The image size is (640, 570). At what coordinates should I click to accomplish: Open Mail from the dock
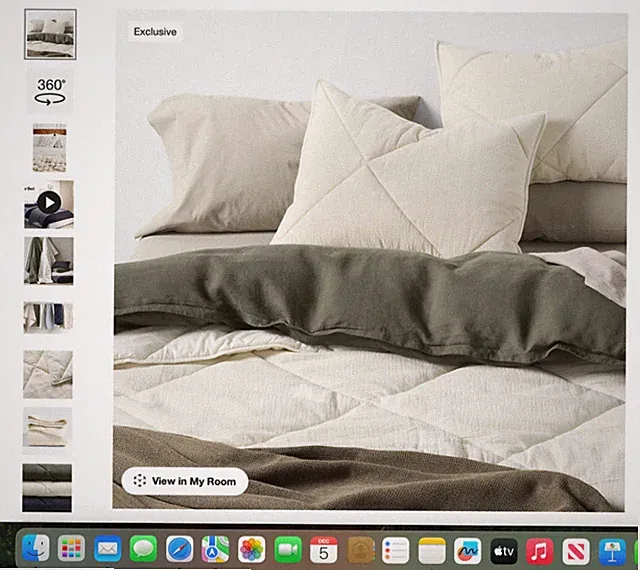(107, 549)
